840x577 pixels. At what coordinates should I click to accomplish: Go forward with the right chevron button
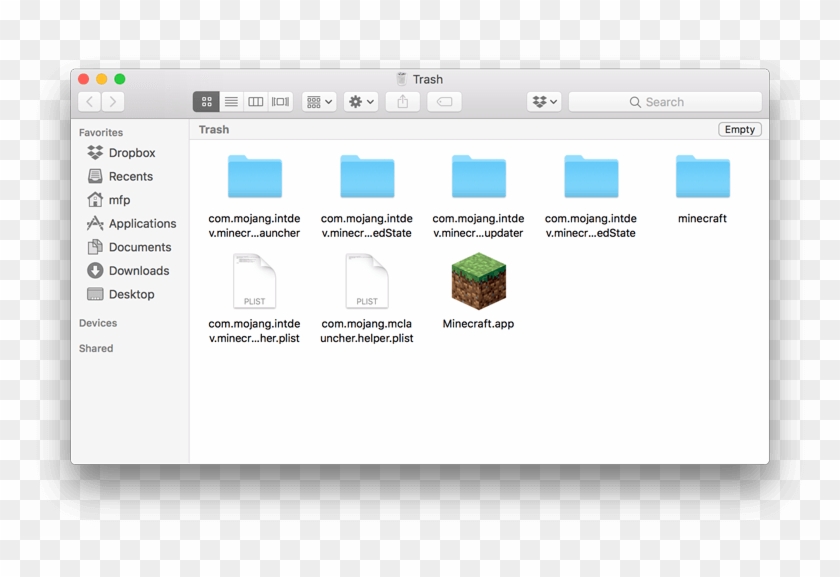tap(112, 102)
